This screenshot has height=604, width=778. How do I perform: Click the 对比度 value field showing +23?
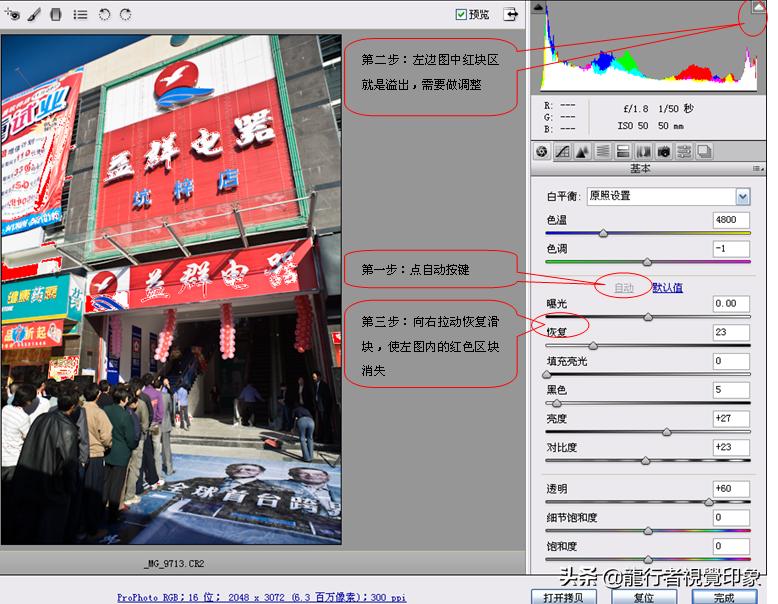731,448
